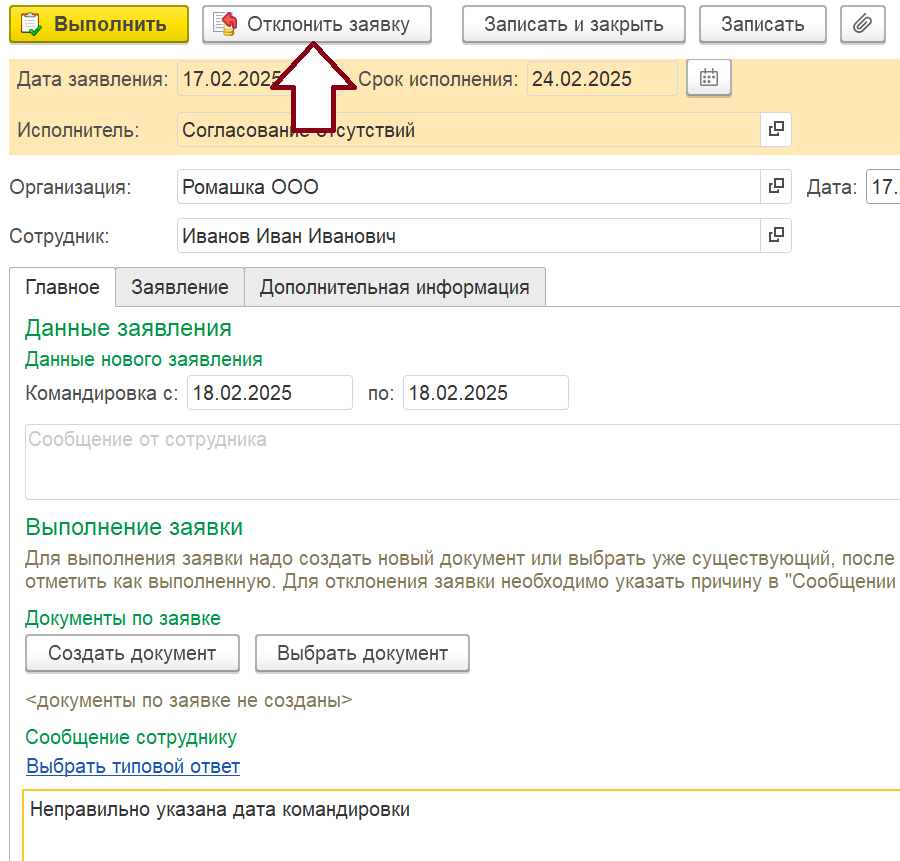Switch to the Заявление tab
This screenshot has height=861, width=900.
click(180, 287)
